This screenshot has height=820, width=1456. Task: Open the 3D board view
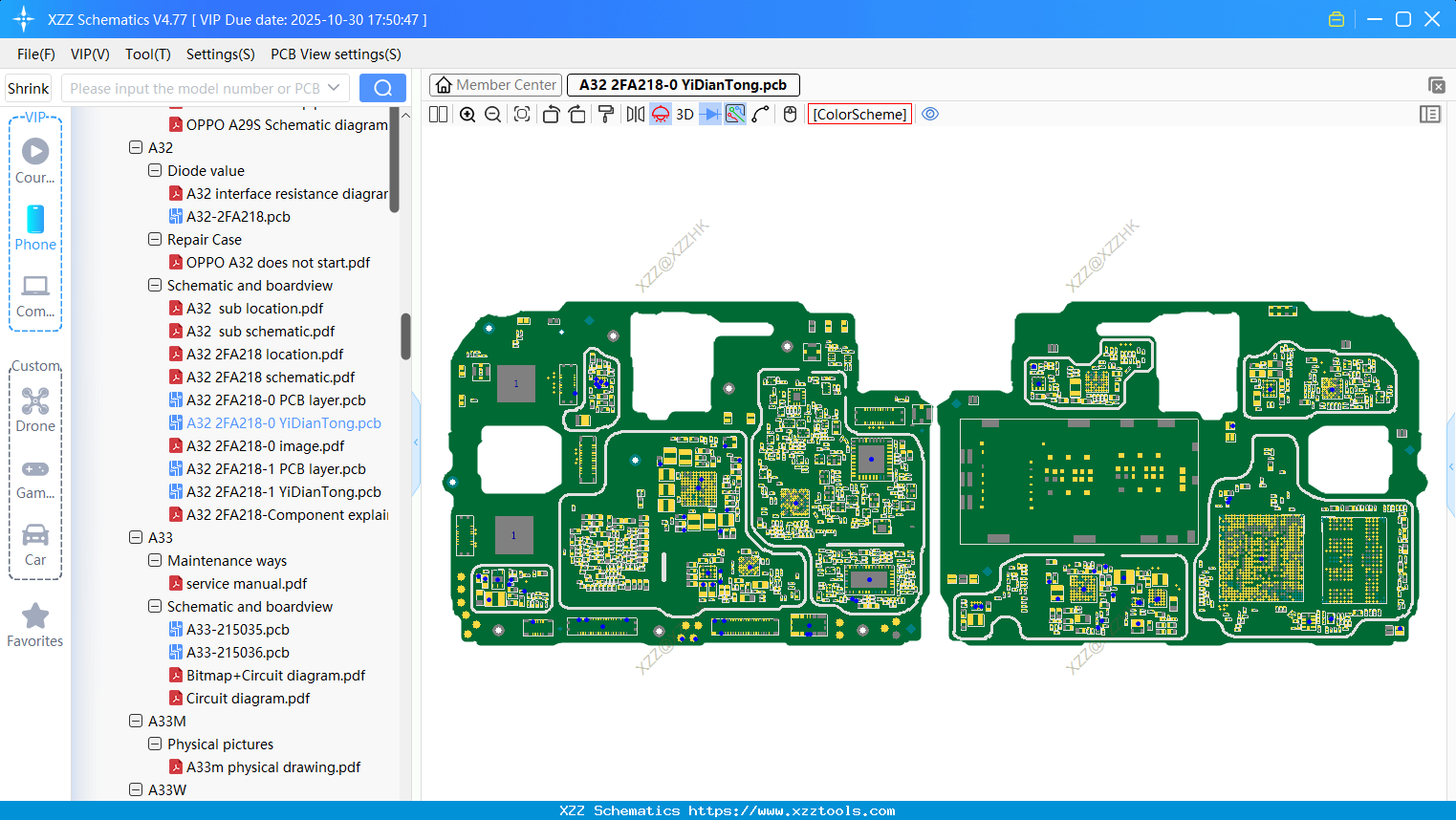click(684, 114)
